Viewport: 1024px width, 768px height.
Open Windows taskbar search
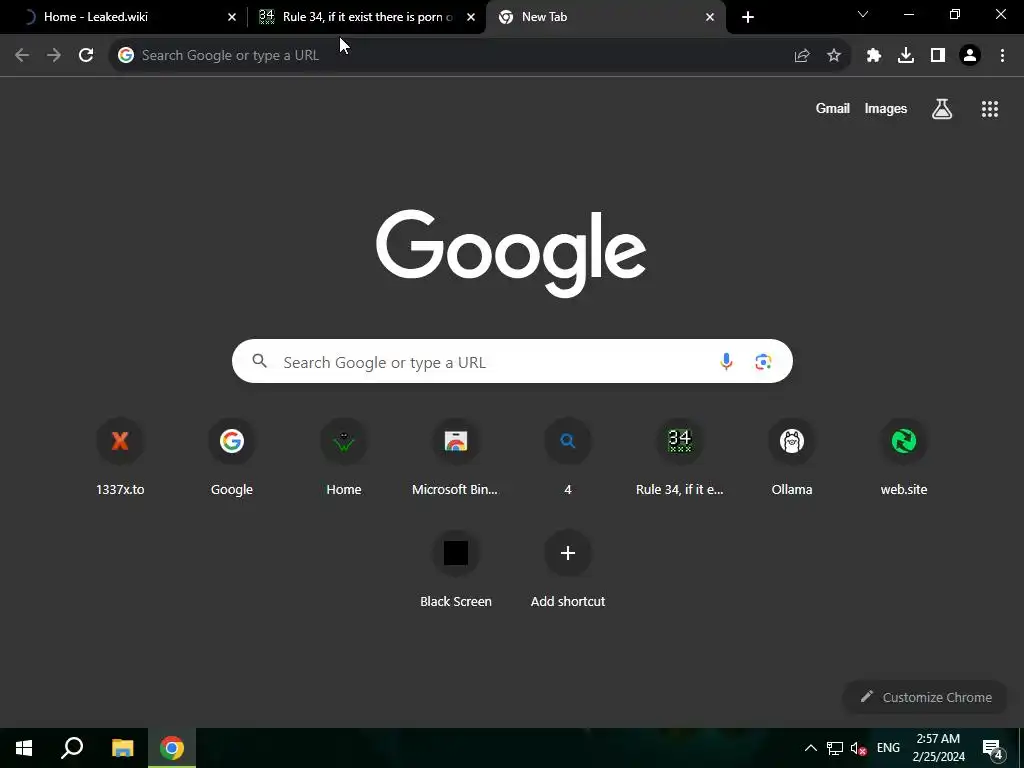[x=72, y=748]
